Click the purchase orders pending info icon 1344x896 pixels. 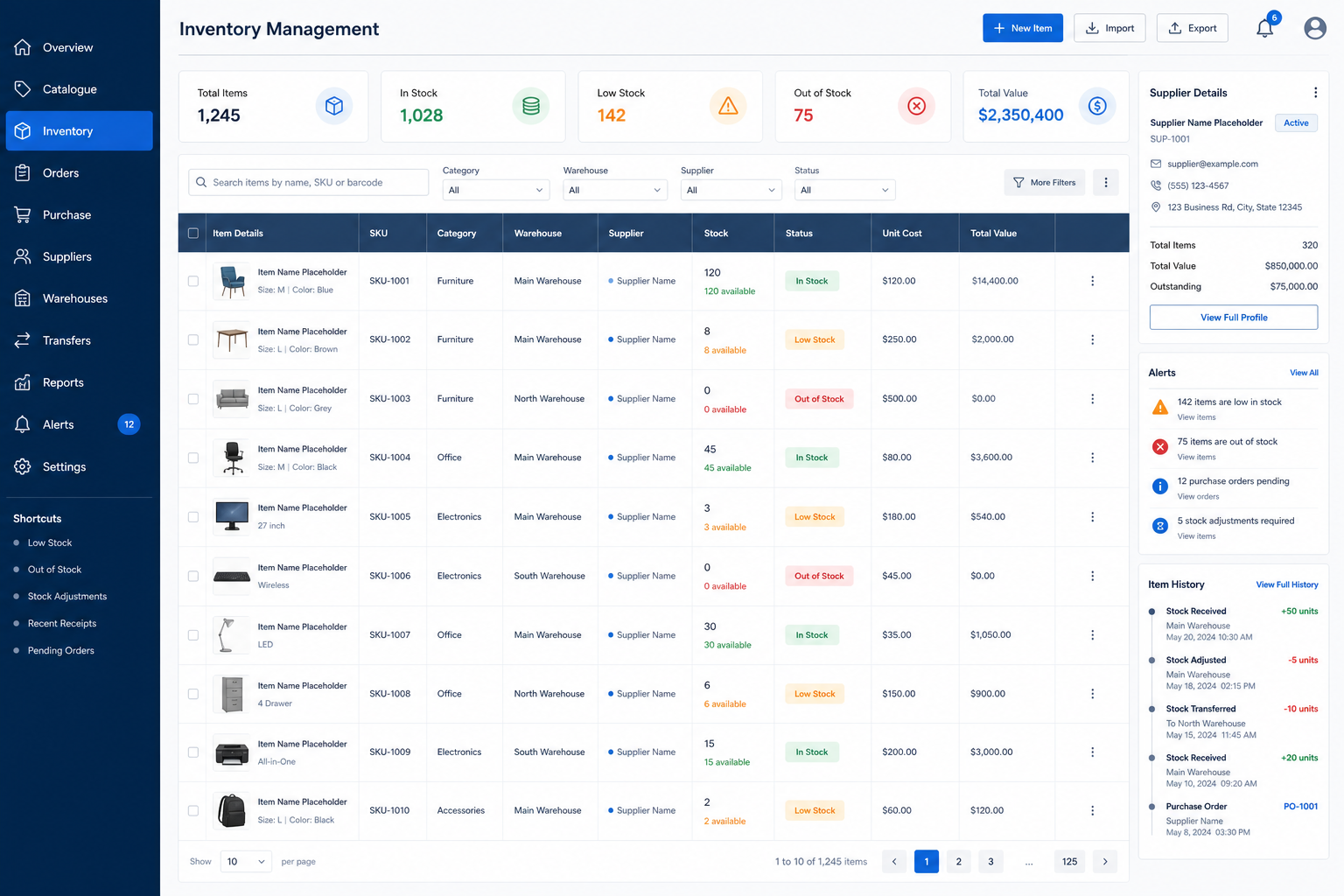[1160, 486]
